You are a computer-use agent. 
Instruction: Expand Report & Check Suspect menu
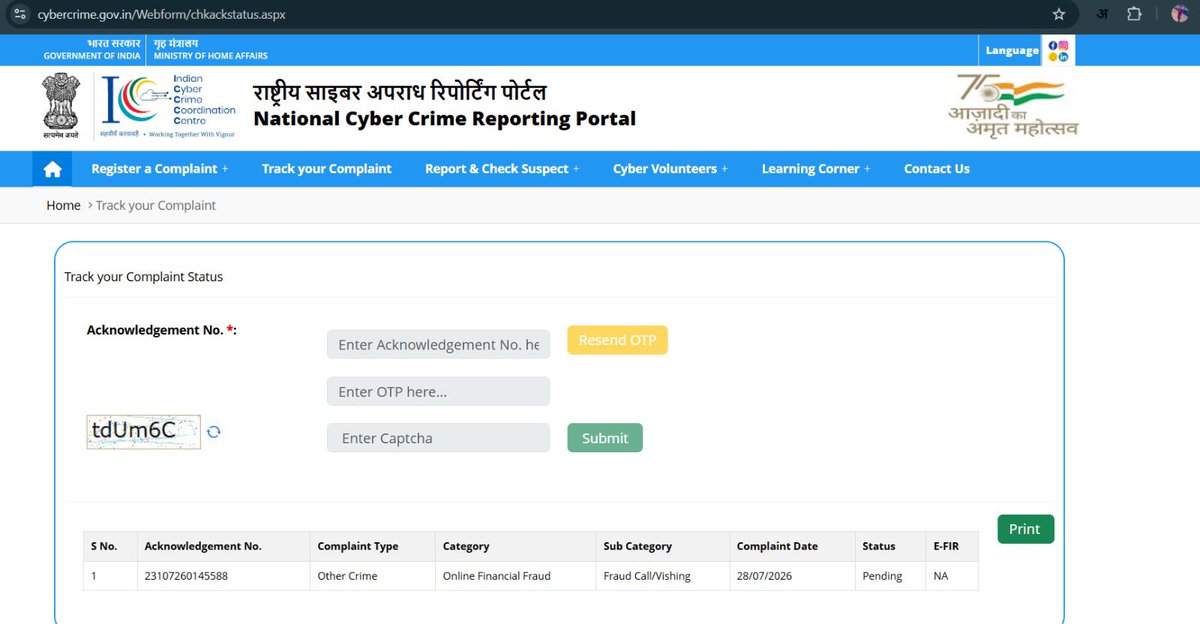click(x=502, y=169)
